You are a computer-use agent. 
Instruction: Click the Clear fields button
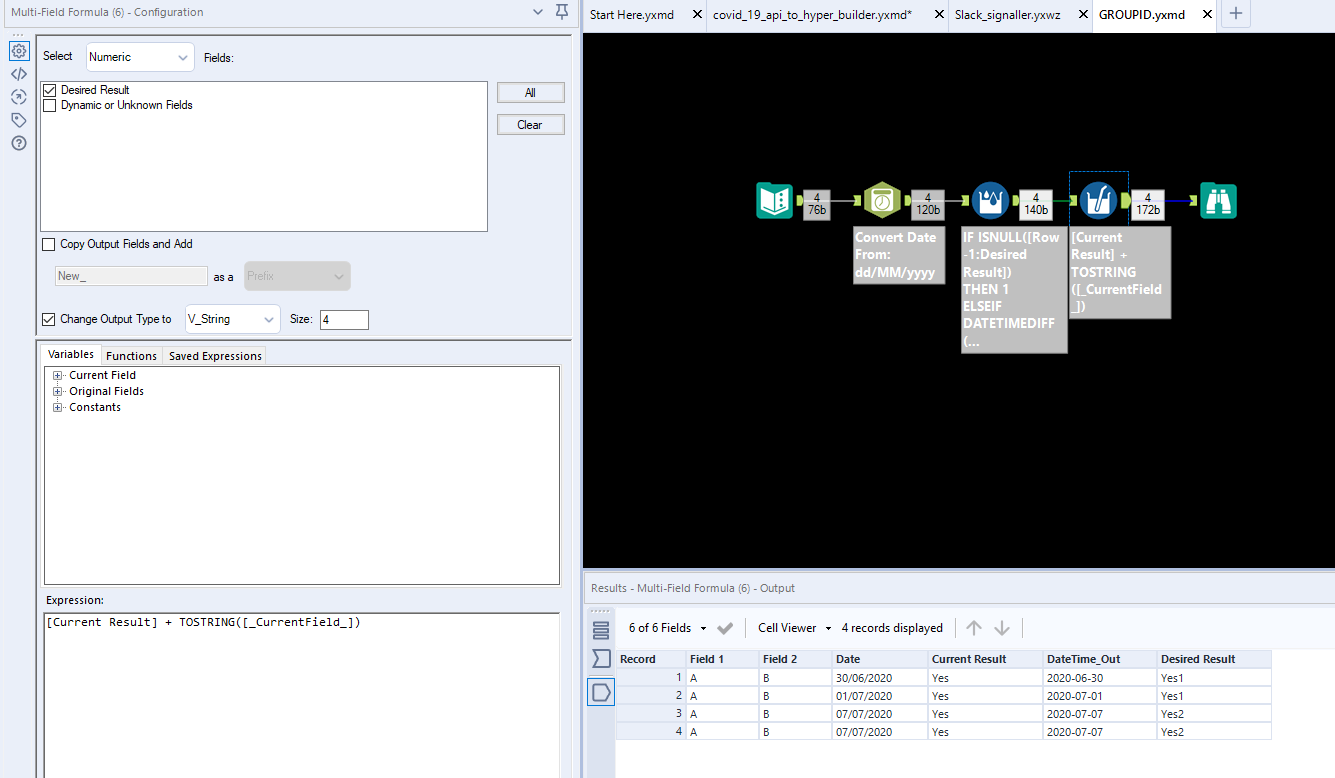(530, 124)
